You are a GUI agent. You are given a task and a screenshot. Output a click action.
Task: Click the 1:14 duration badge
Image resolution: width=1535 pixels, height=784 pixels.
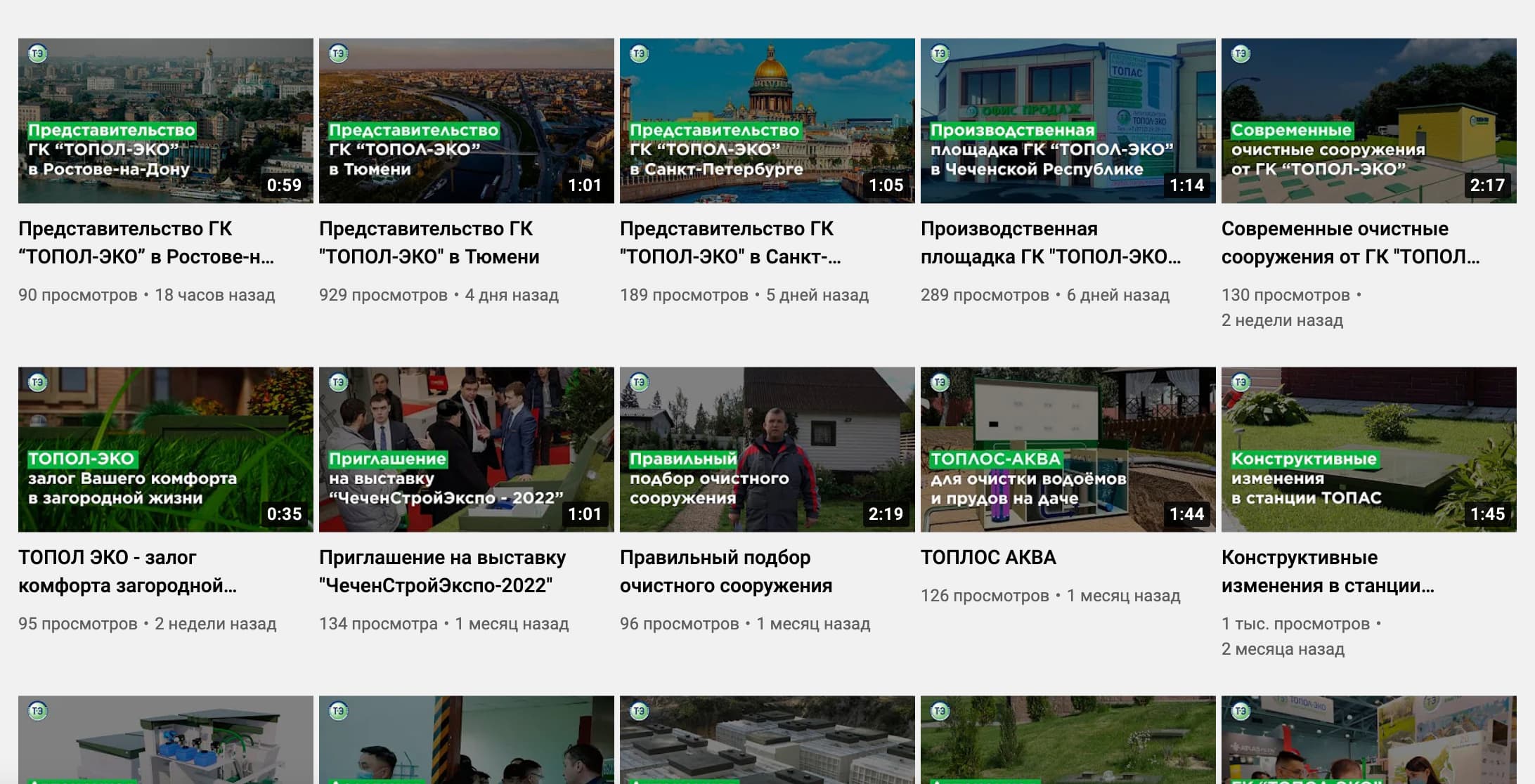tap(1186, 185)
